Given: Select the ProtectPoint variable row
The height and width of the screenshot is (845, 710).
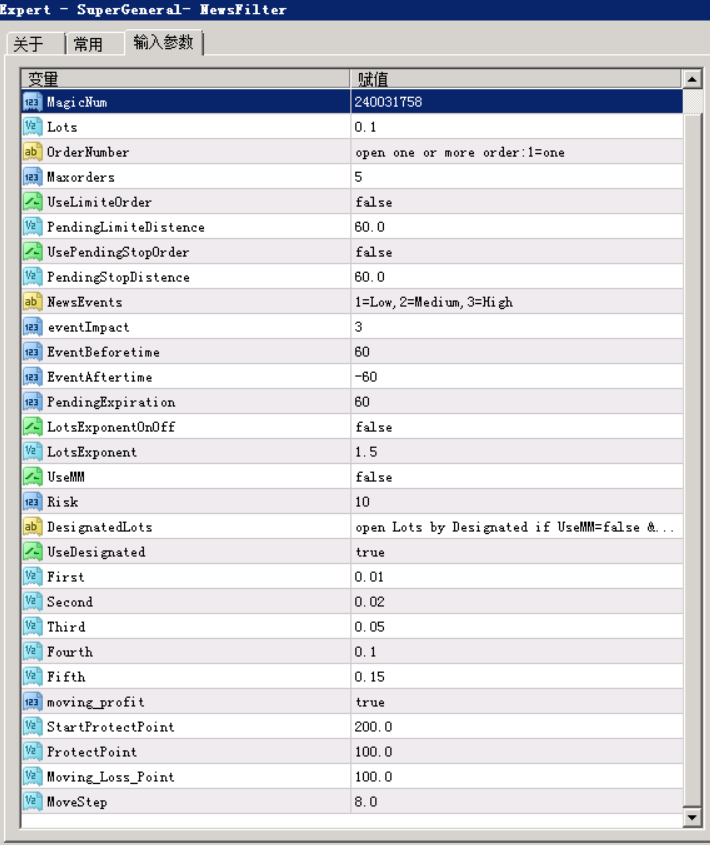Looking at the screenshot, I should pos(352,751).
